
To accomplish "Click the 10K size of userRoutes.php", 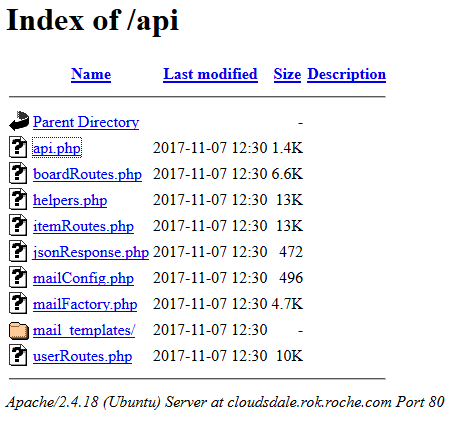I will [x=290, y=356].
